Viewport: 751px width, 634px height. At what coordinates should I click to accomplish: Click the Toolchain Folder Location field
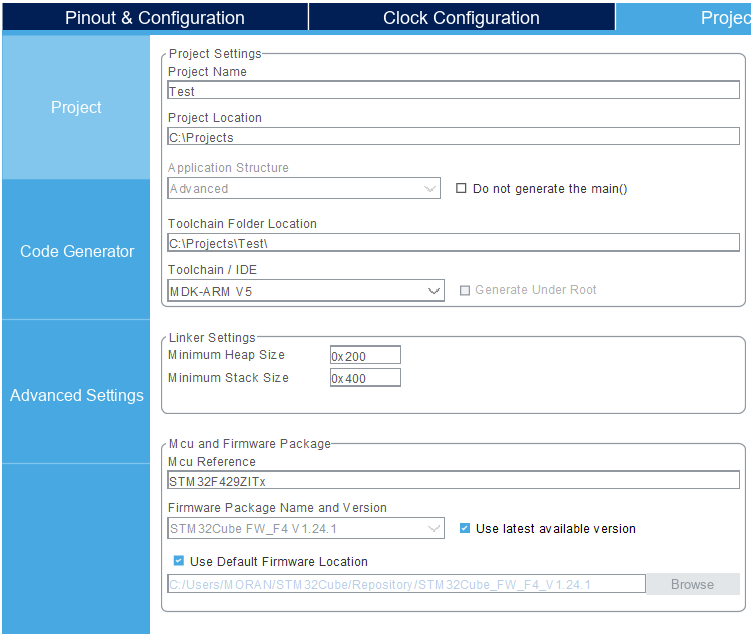(453, 243)
